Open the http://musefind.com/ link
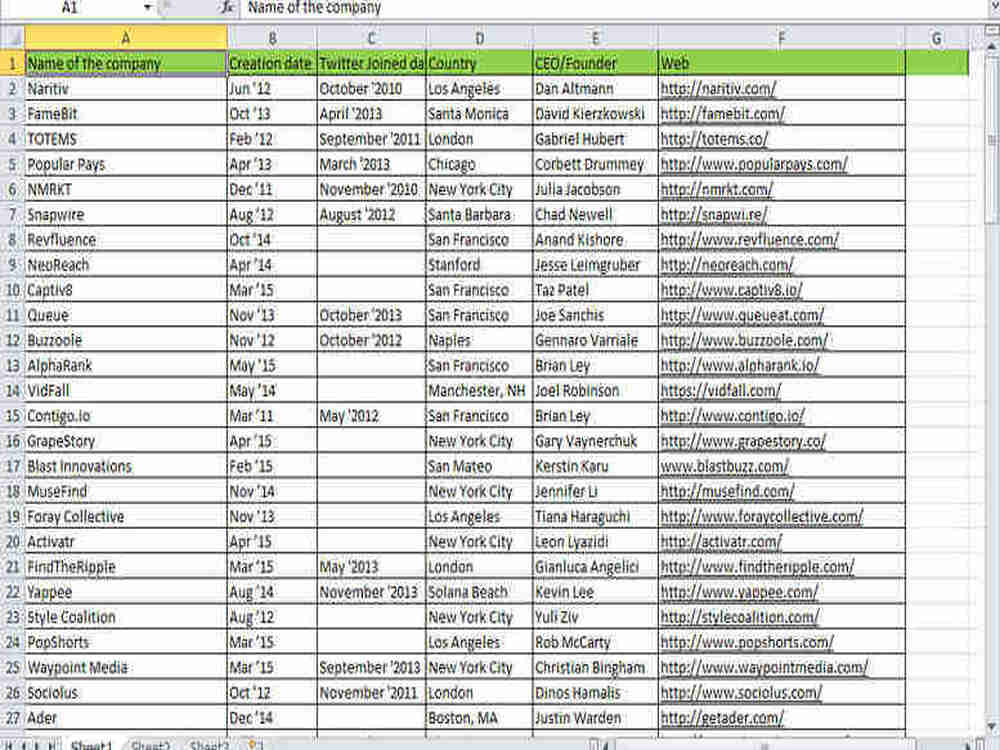 click(728, 491)
